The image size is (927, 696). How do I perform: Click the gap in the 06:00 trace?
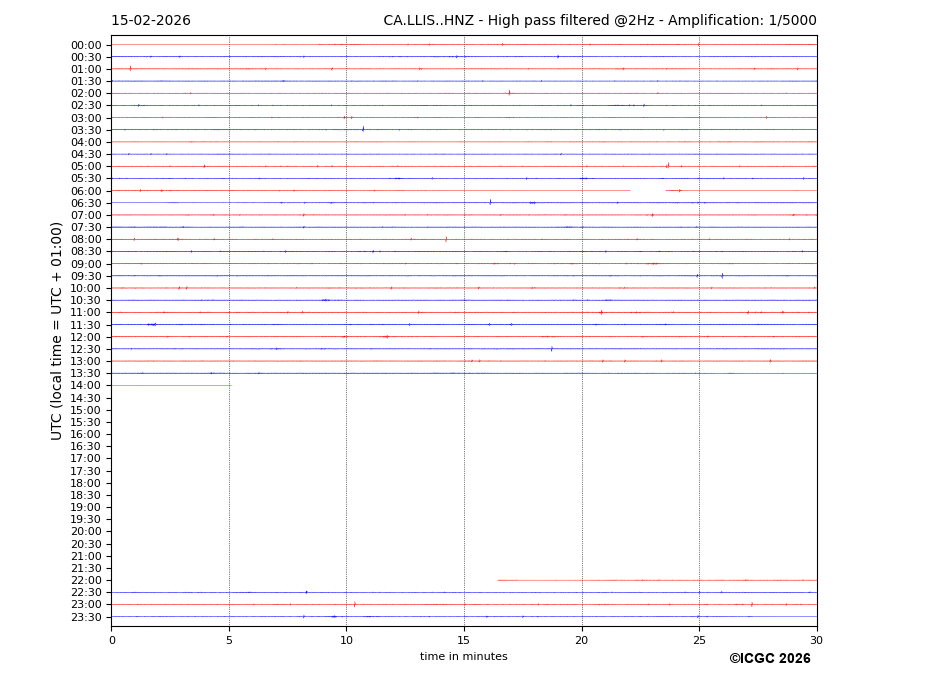click(x=648, y=190)
